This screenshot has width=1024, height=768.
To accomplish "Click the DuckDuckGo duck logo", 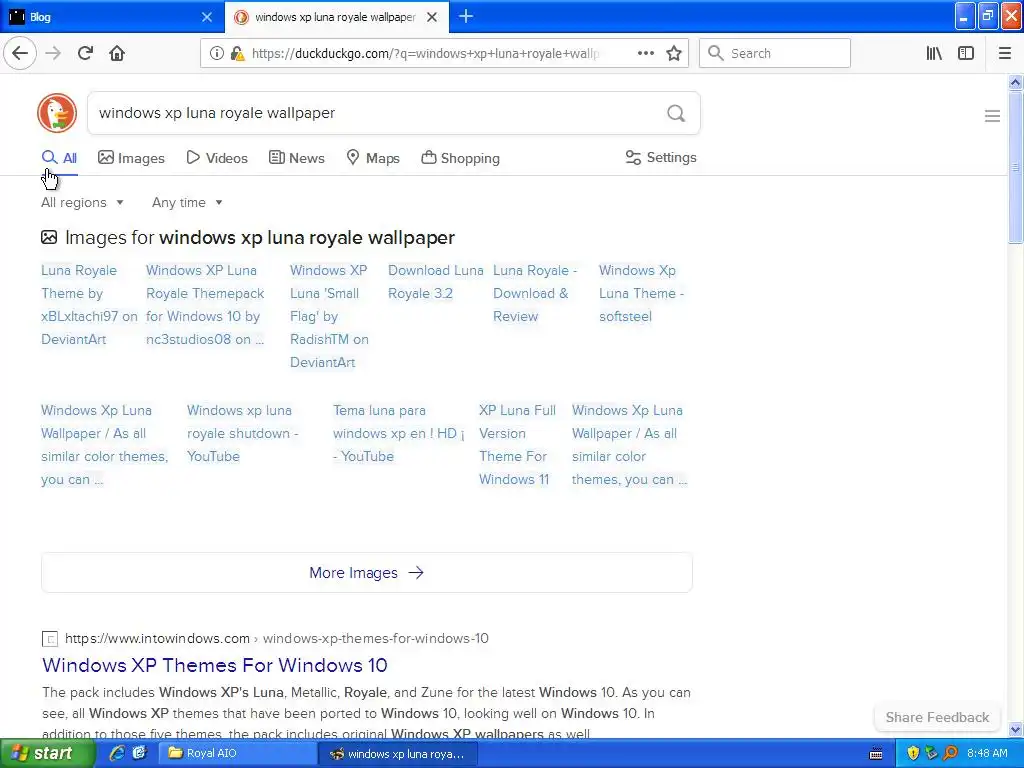I will tap(57, 113).
